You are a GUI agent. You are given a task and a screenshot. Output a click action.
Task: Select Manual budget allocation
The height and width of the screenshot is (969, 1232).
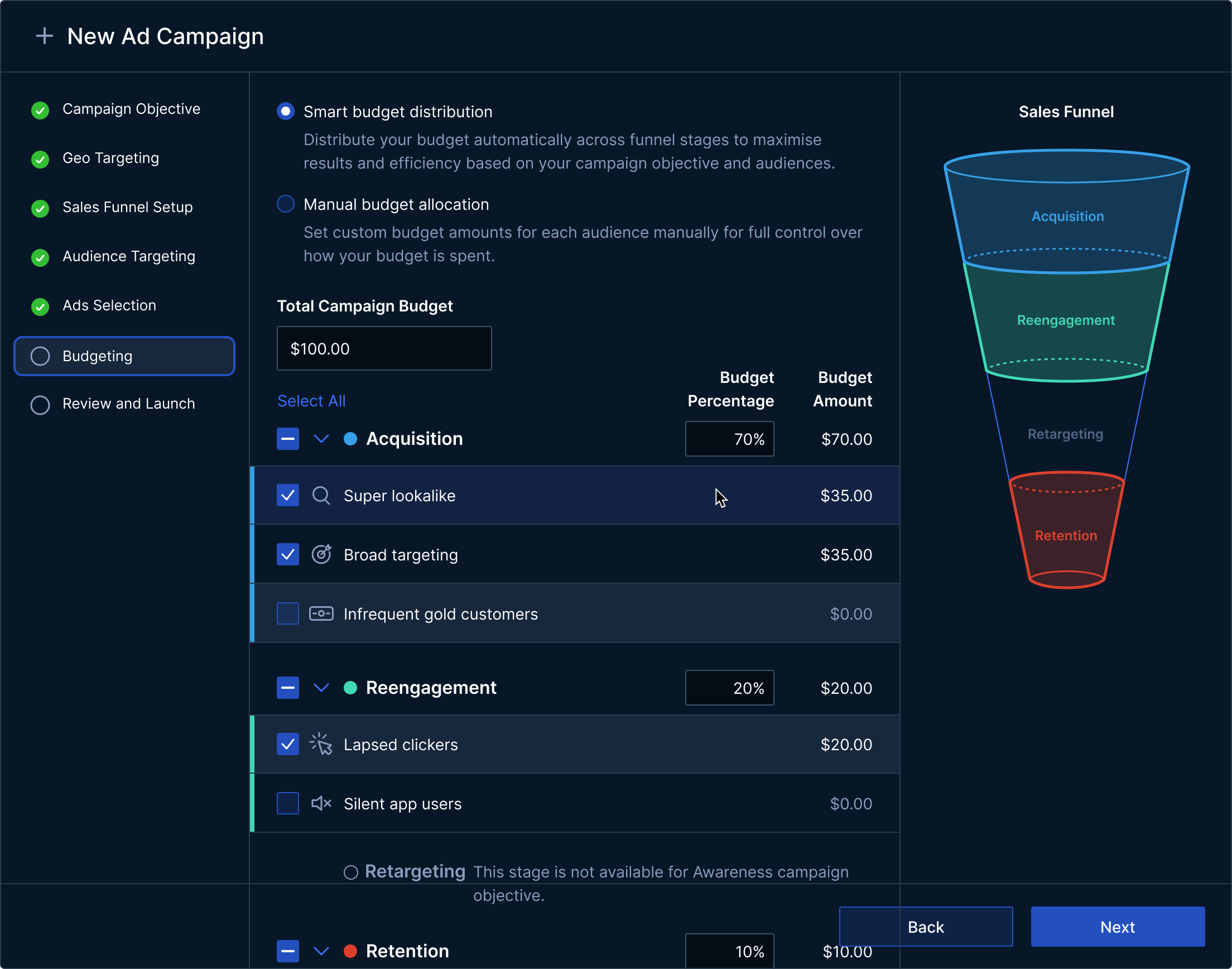285,204
